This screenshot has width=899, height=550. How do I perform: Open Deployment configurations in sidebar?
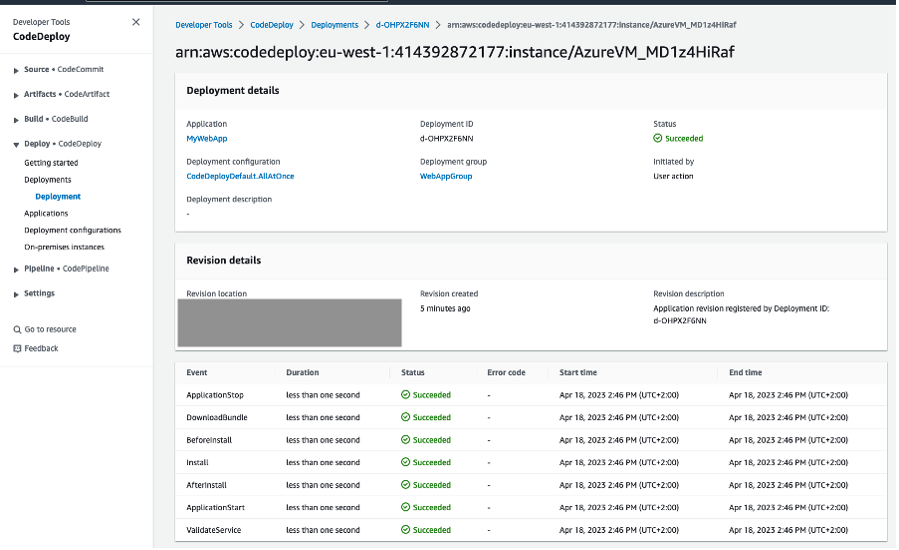pos(73,230)
